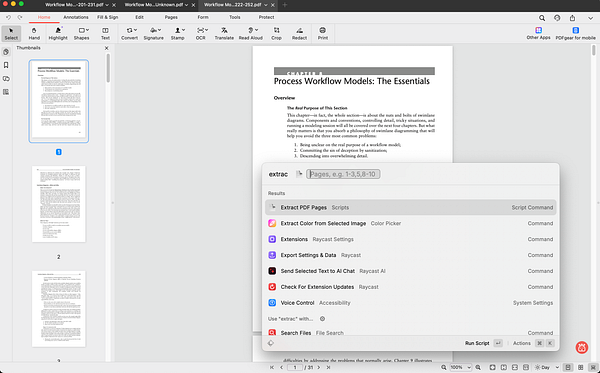Toggle full screen fit page
This screenshot has width=600, height=373.
tap(492, 367)
